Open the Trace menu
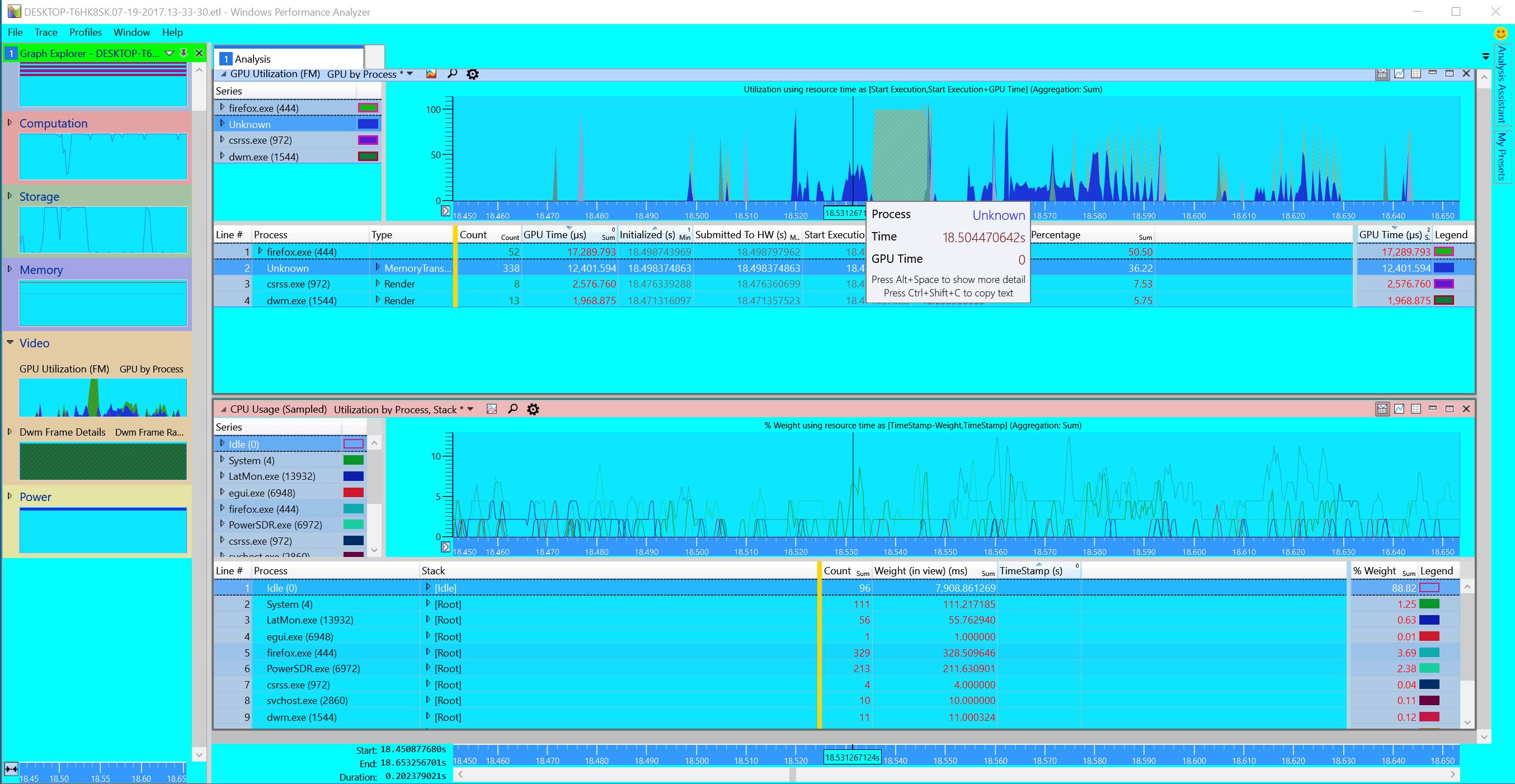 (45, 32)
